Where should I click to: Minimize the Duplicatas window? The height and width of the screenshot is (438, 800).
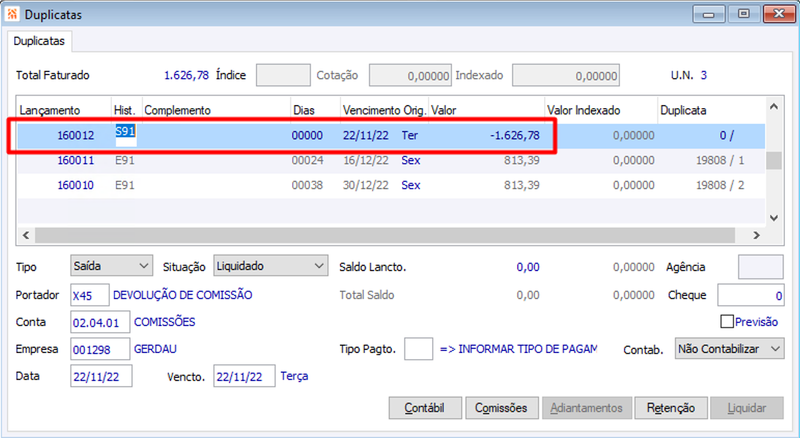click(x=709, y=14)
